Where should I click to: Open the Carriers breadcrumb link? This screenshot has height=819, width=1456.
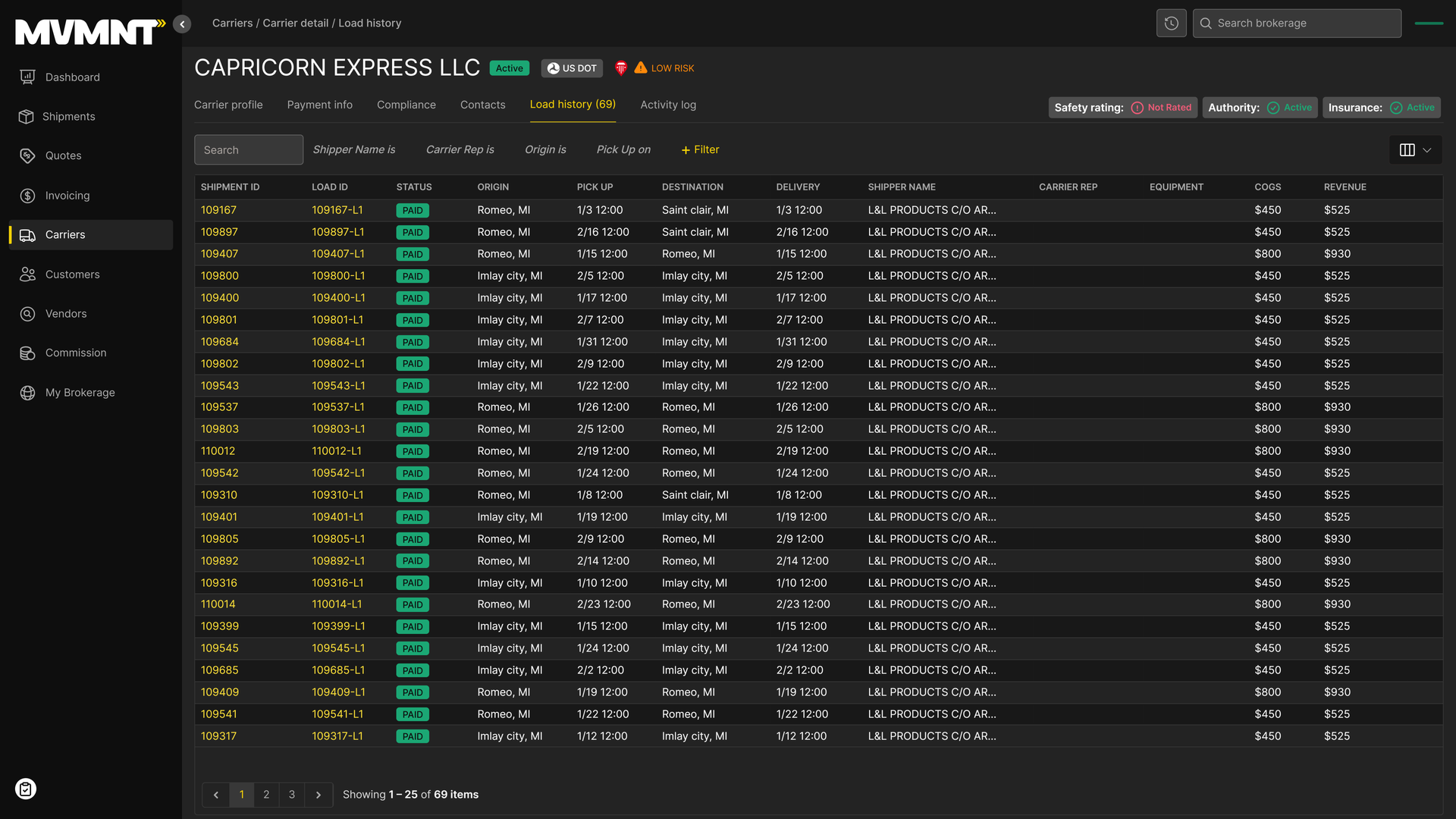point(232,23)
